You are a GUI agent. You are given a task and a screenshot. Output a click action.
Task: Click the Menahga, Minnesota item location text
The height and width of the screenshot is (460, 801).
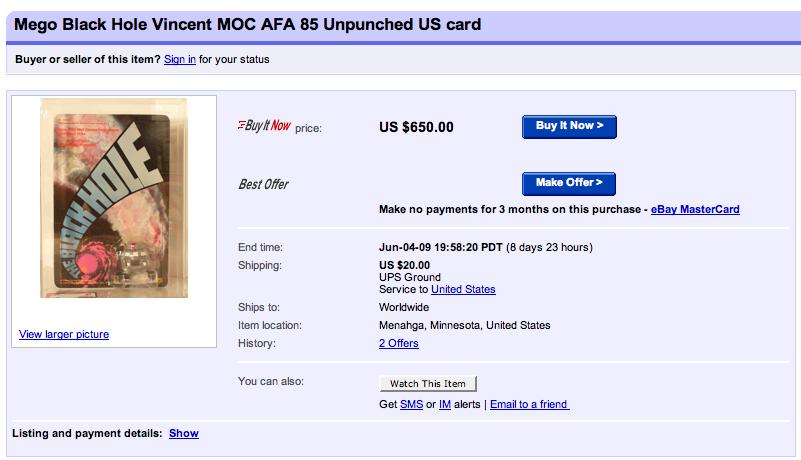[465, 325]
